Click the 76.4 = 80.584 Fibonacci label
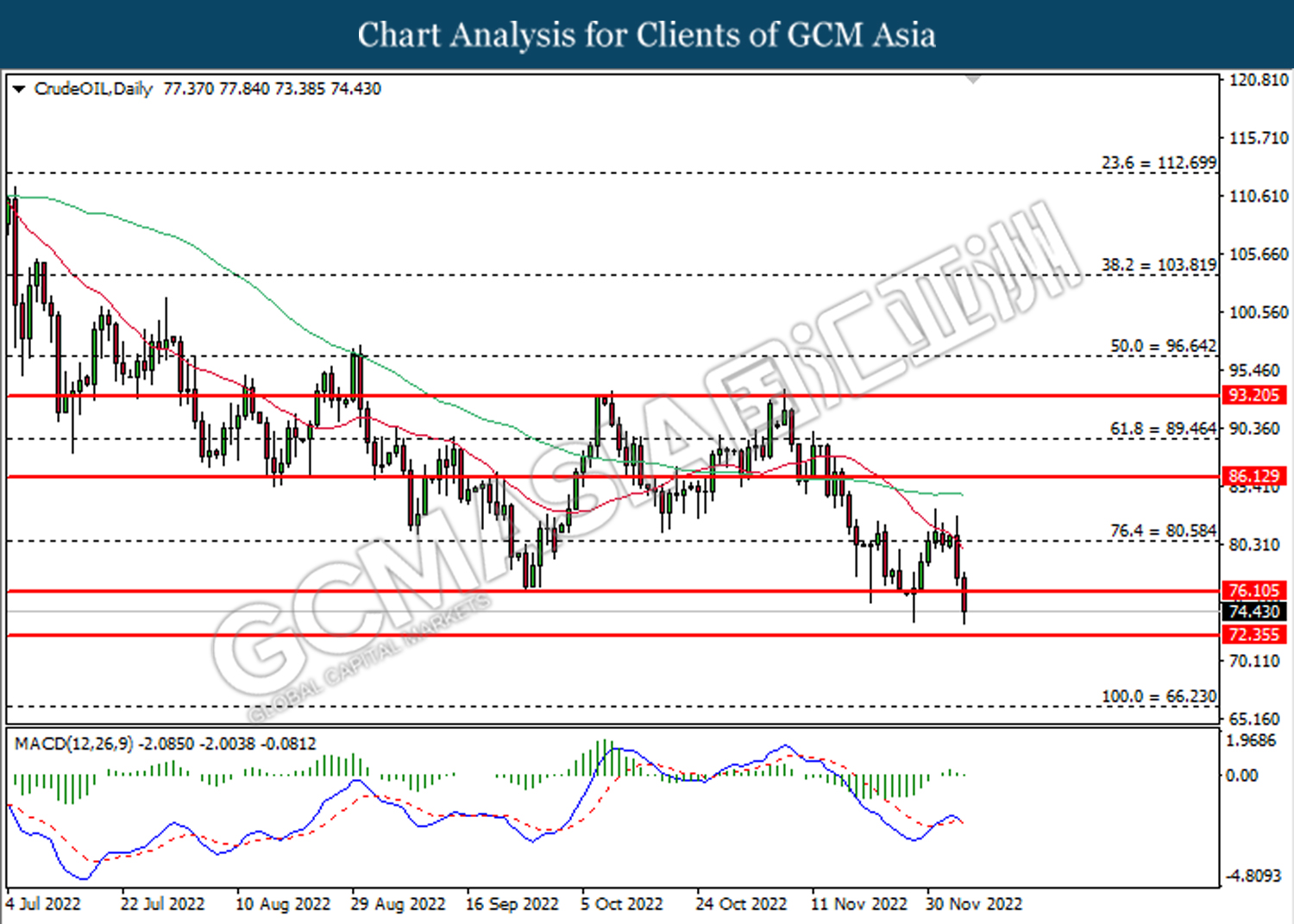This screenshot has height=924, width=1294. [1163, 531]
